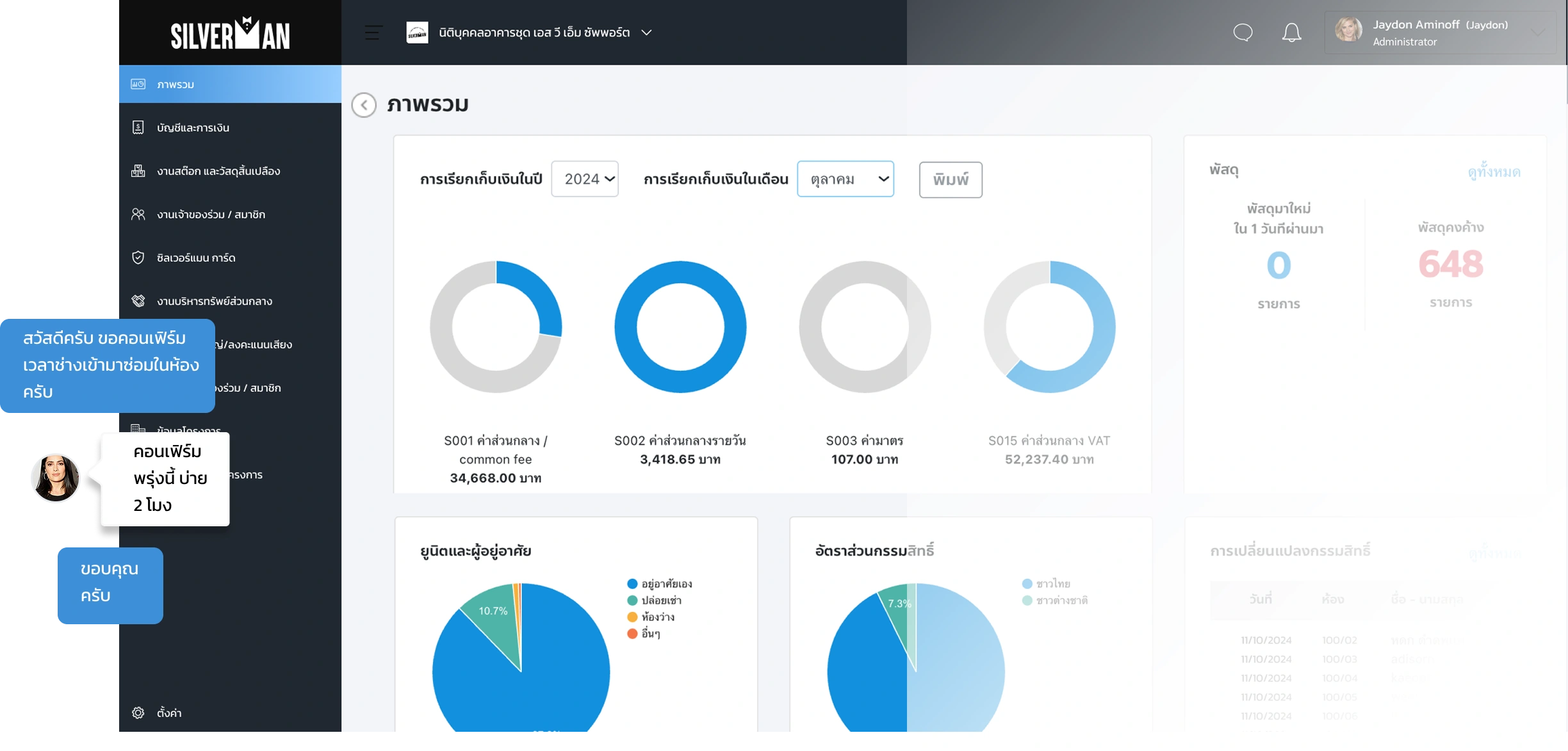The width and height of the screenshot is (1568, 751).
Task: Click the ชาวต่างชาติ legend dot
Action: point(1027,601)
